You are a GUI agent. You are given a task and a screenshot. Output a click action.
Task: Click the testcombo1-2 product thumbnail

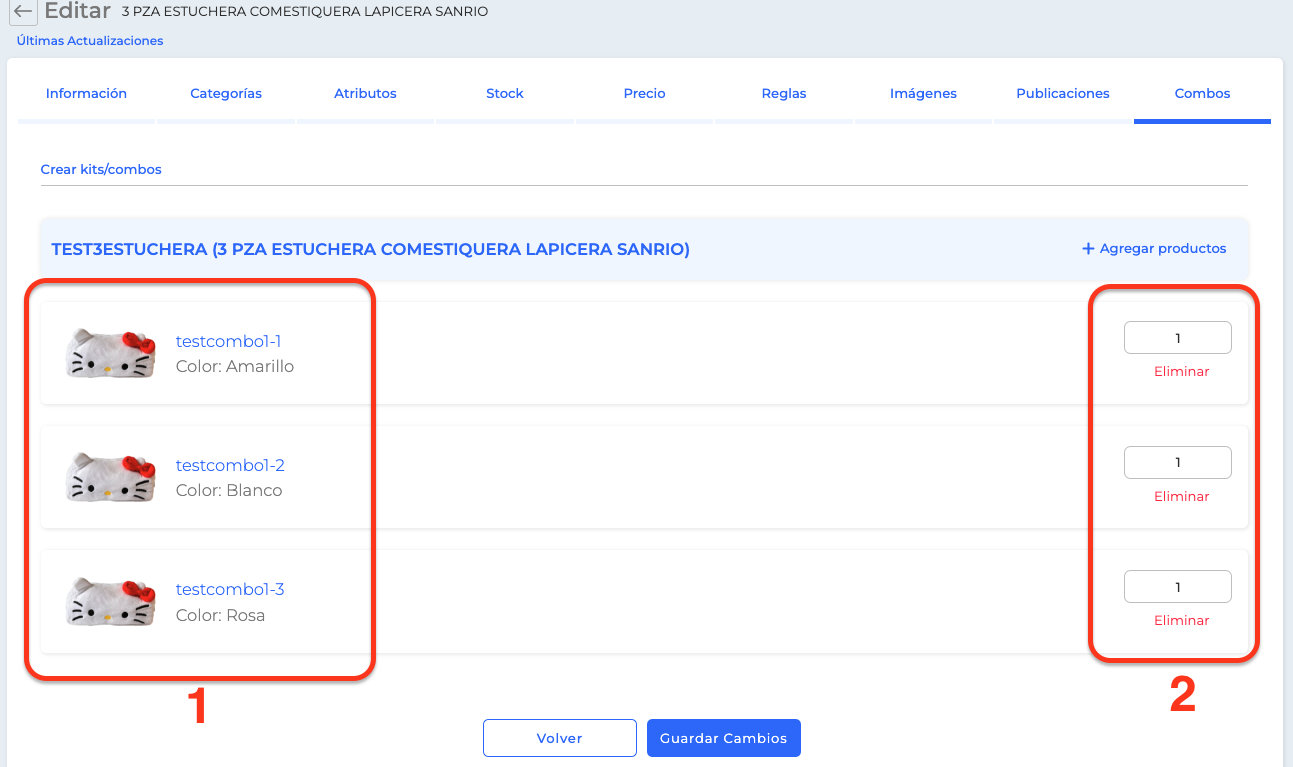[110, 477]
